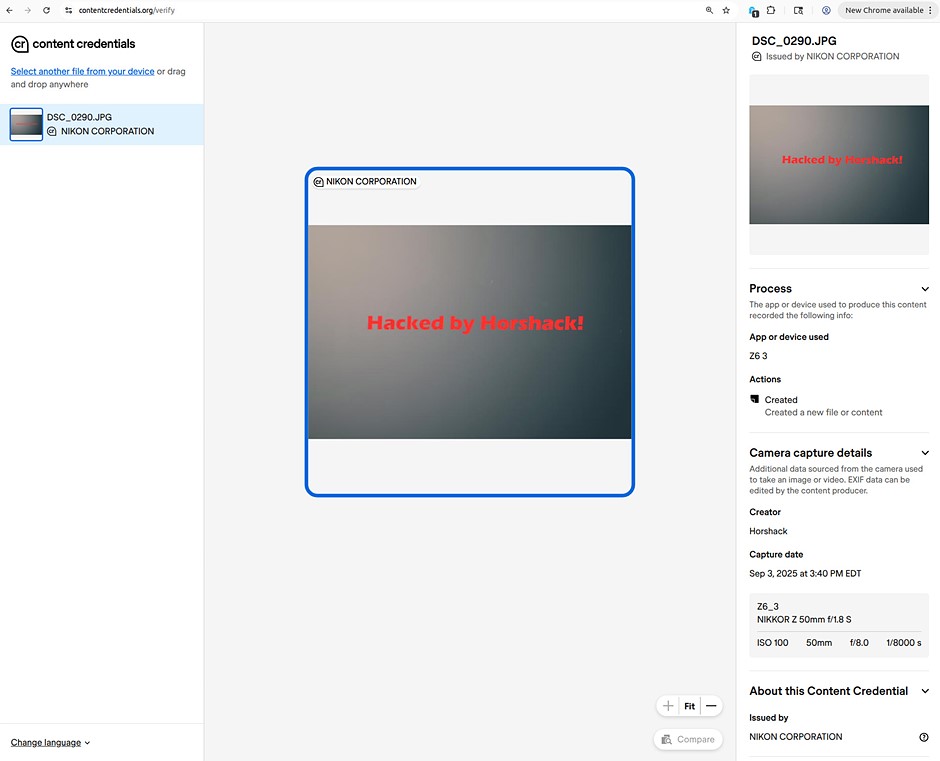The height and width of the screenshot is (761, 940).
Task: Select another file from your device link
Action: [82, 71]
